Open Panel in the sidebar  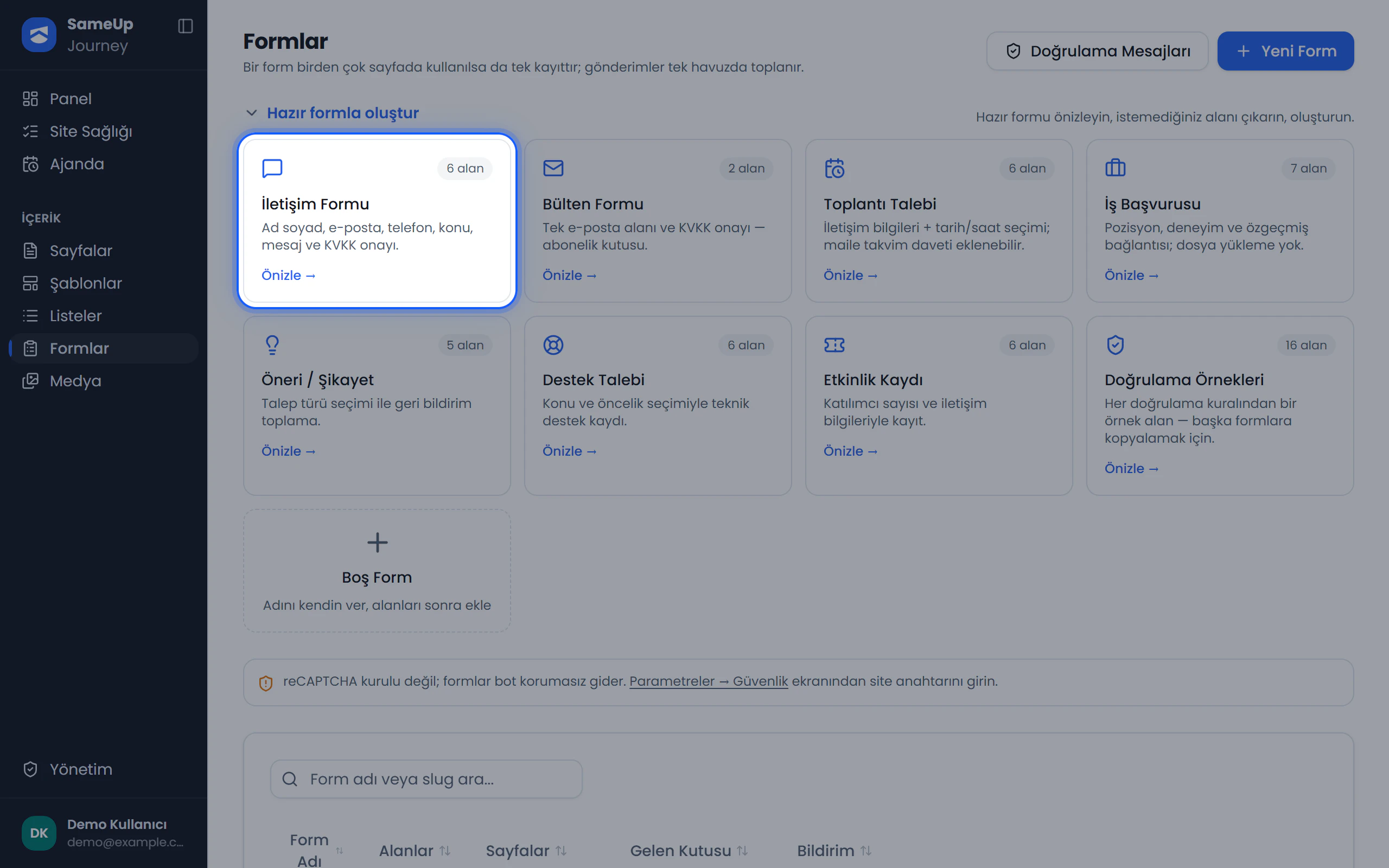coord(104,99)
